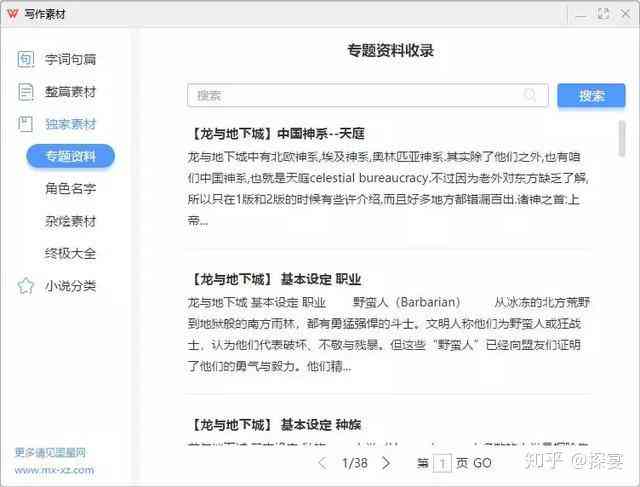This screenshot has width=640, height=487.
Task: Select the 角色名字 sub-item
Action: pyautogui.click(x=71, y=189)
